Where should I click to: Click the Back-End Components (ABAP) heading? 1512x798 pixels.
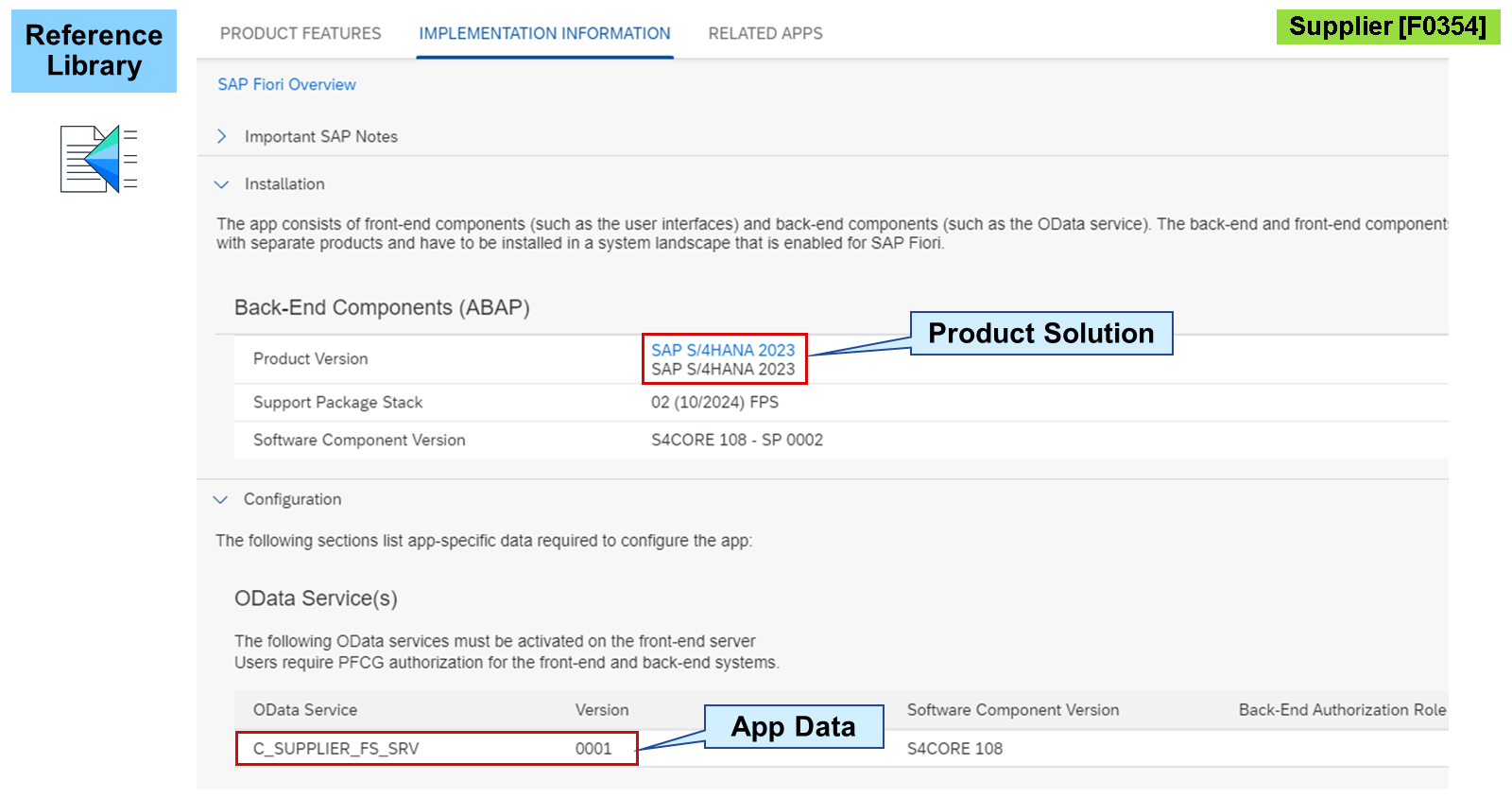coord(382,307)
